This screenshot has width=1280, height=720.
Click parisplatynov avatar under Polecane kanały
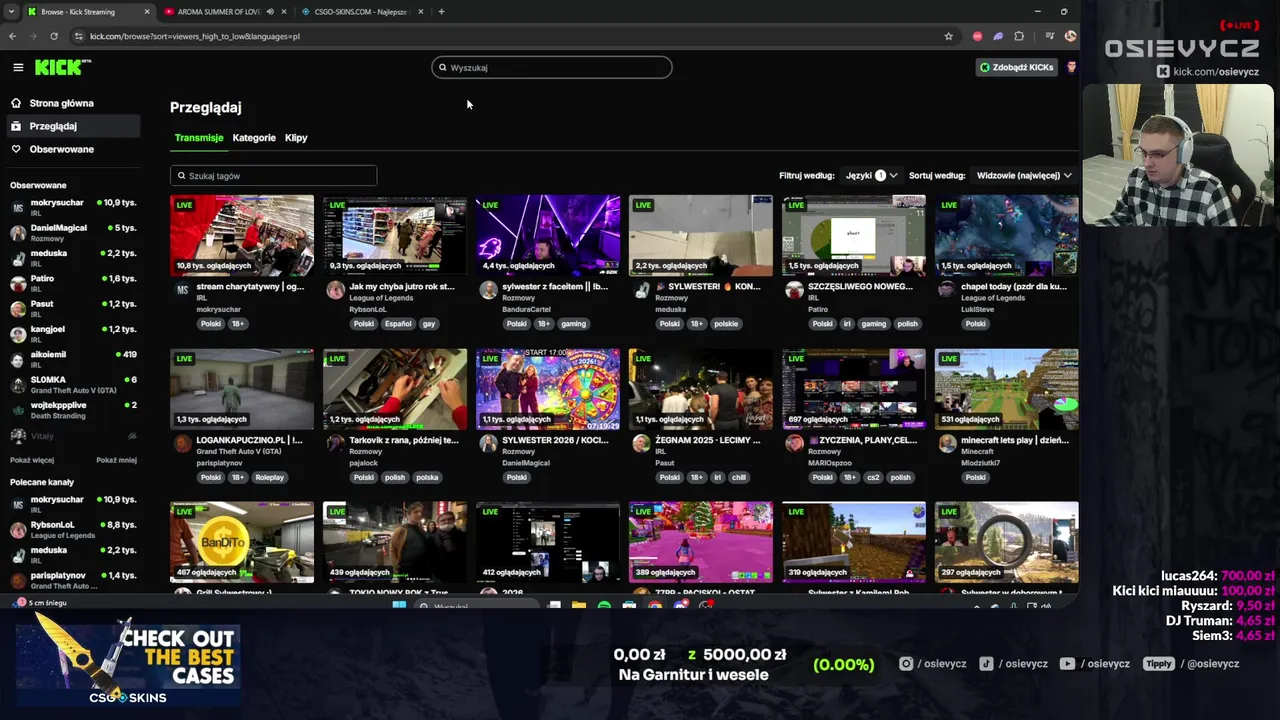pyautogui.click(x=18, y=580)
